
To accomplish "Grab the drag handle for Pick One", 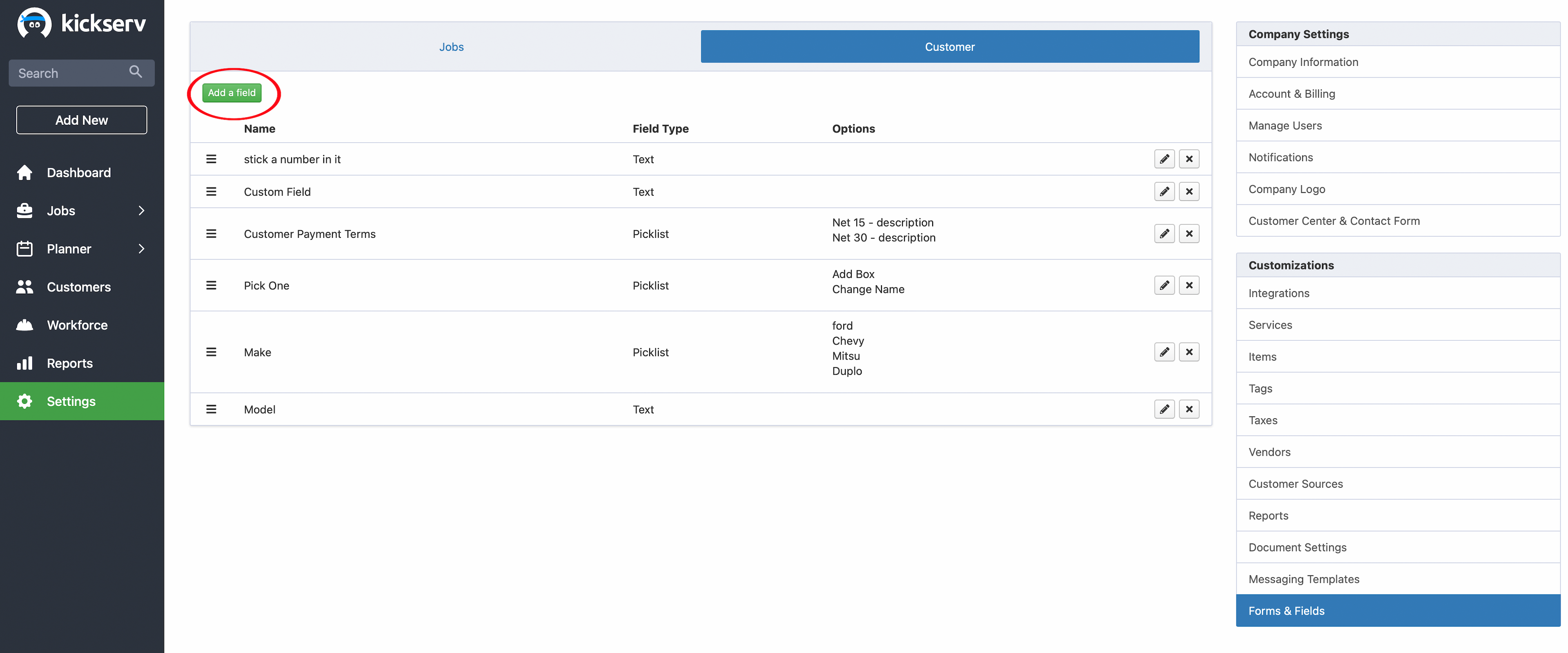I will [211, 286].
